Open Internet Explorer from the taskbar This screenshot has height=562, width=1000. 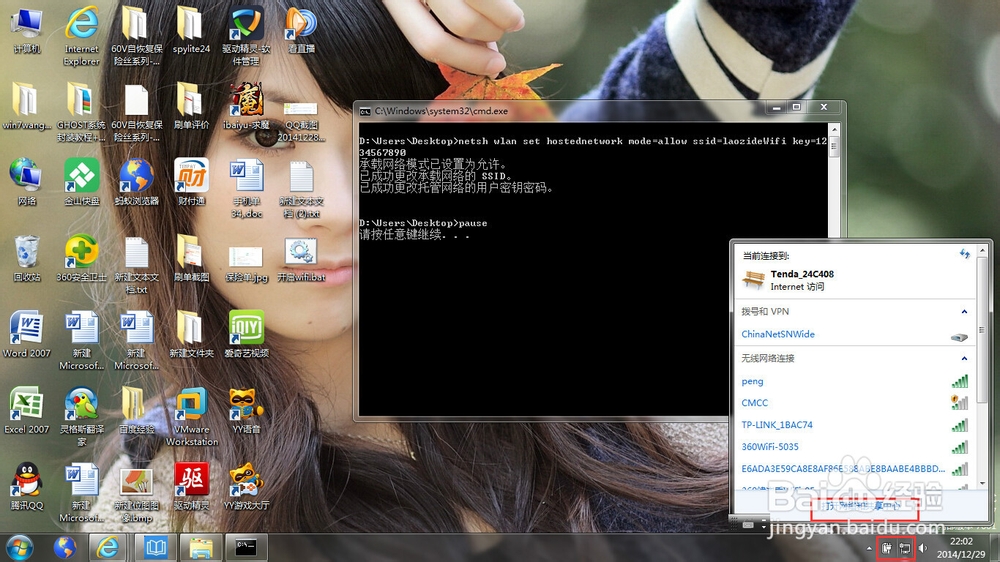tap(108, 548)
